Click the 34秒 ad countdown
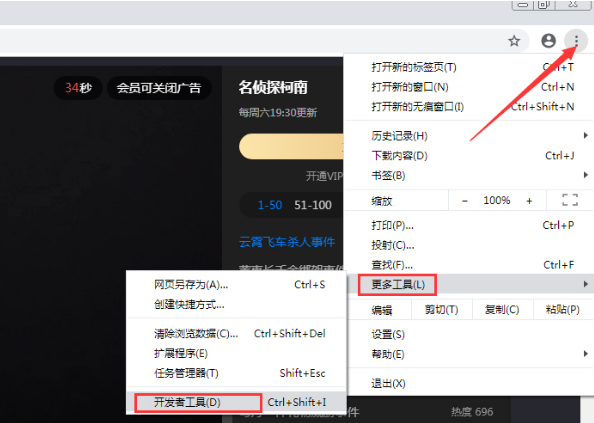The width and height of the screenshot is (594, 423). click(x=78, y=88)
